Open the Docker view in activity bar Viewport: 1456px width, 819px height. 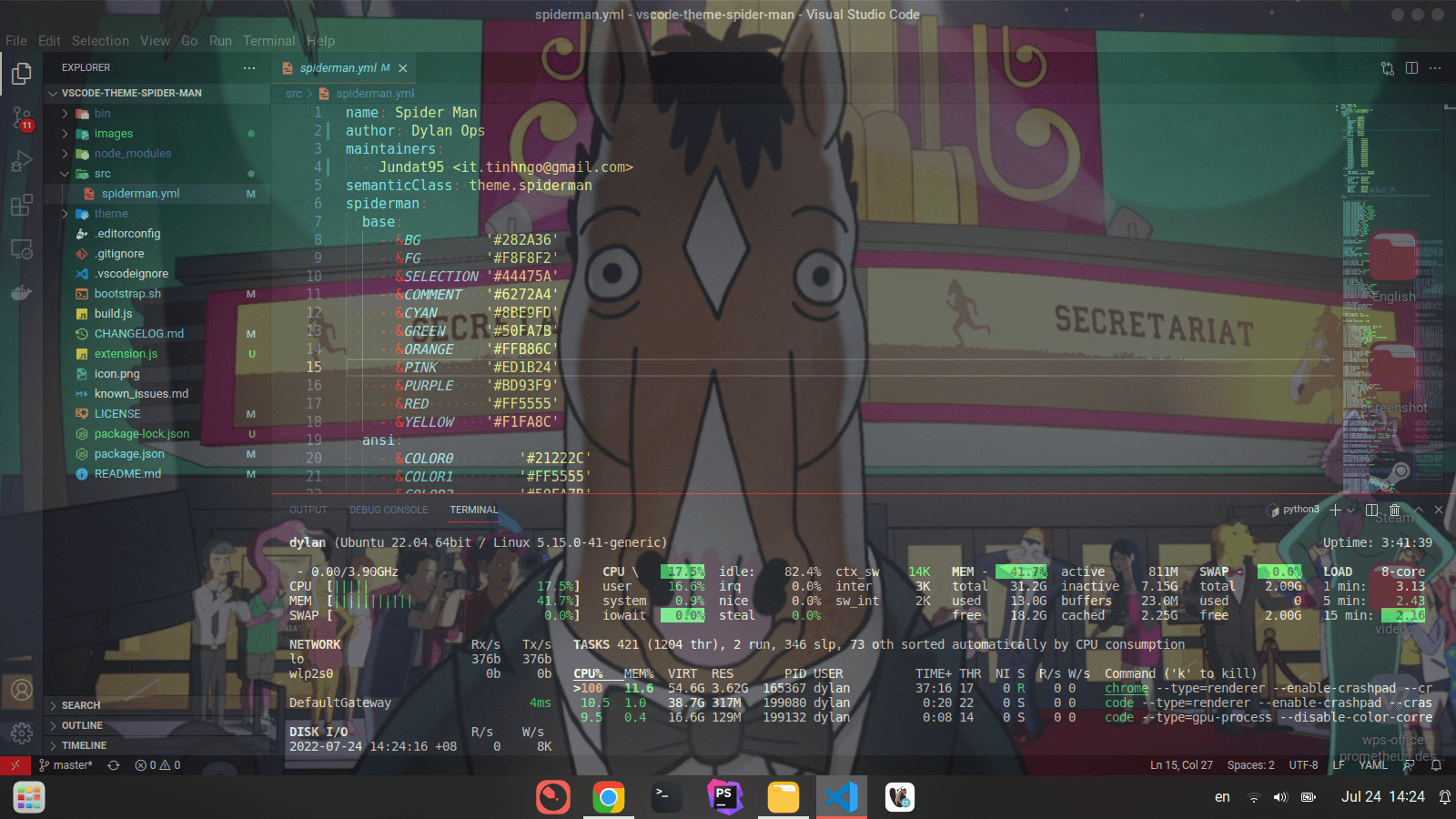pos(22,292)
